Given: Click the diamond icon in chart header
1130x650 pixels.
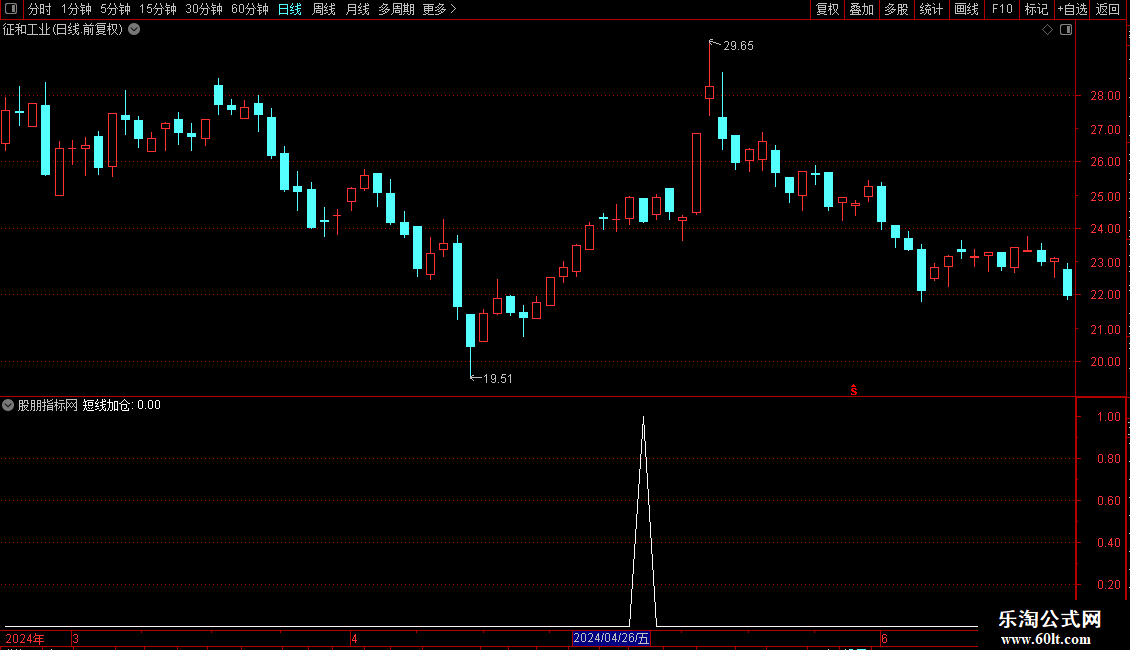Looking at the screenshot, I should pyautogui.click(x=1048, y=30).
